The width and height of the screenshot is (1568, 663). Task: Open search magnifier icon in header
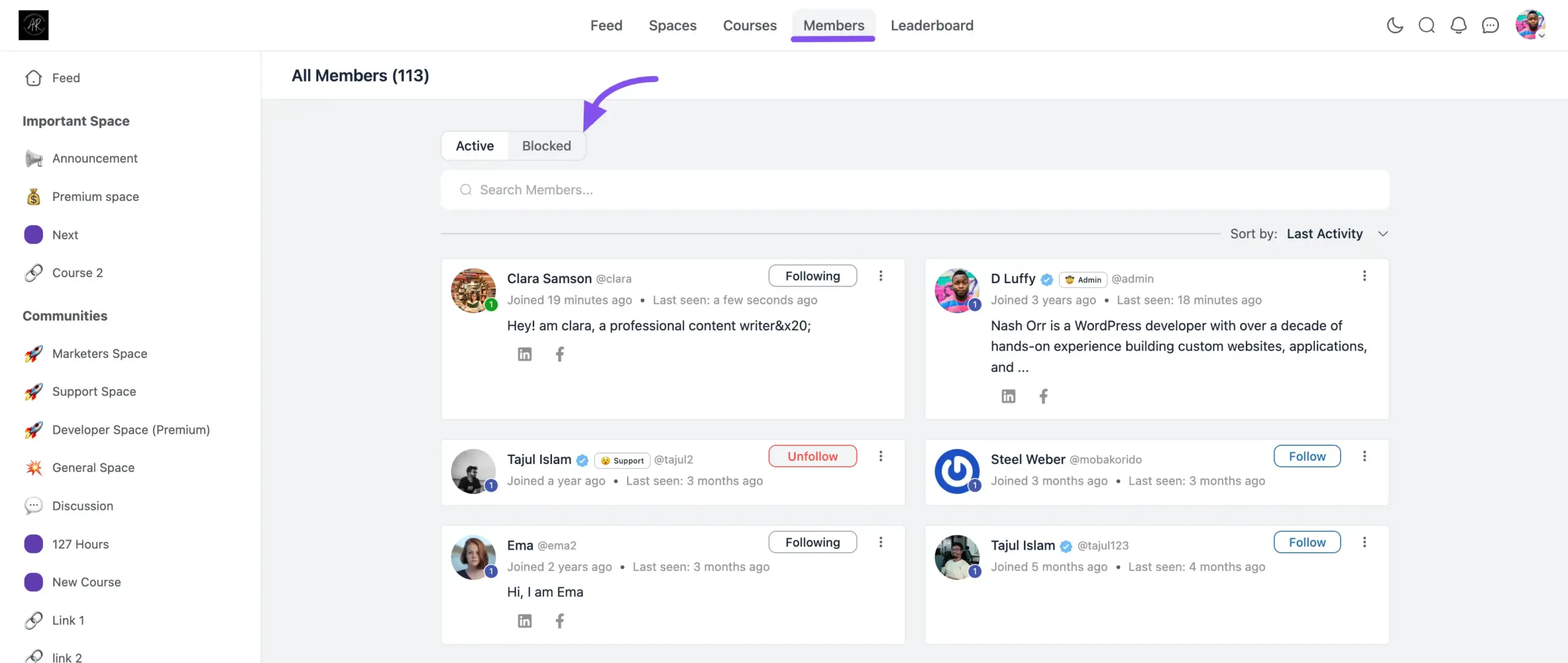(x=1427, y=25)
